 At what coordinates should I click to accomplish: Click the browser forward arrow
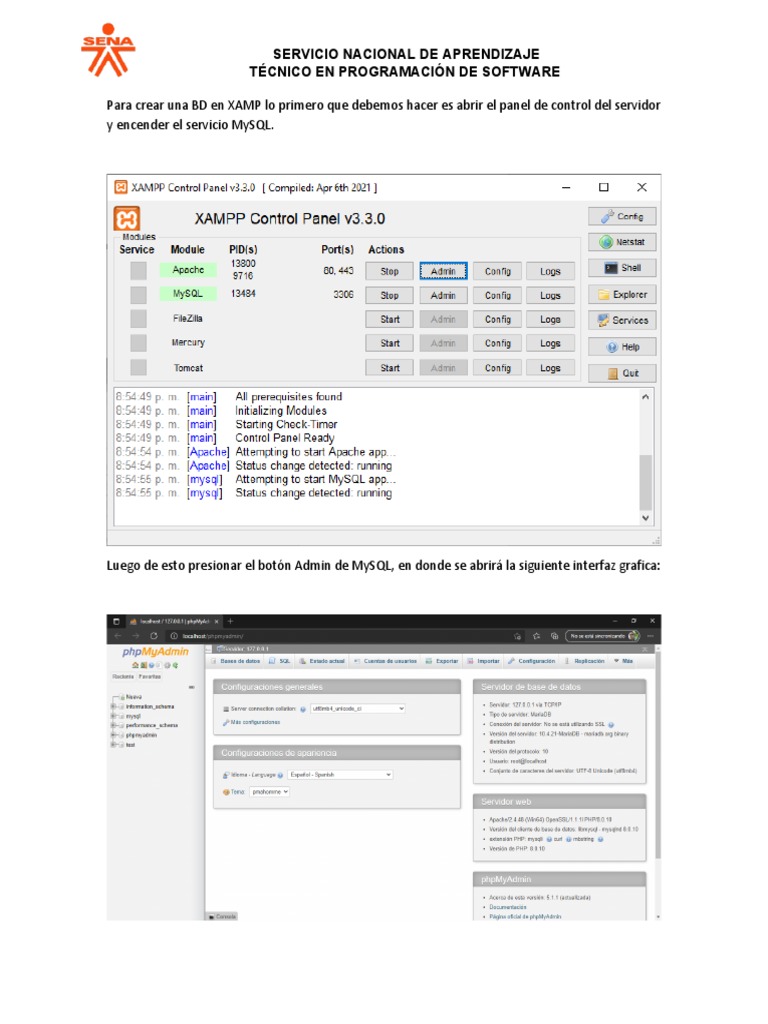[136, 635]
